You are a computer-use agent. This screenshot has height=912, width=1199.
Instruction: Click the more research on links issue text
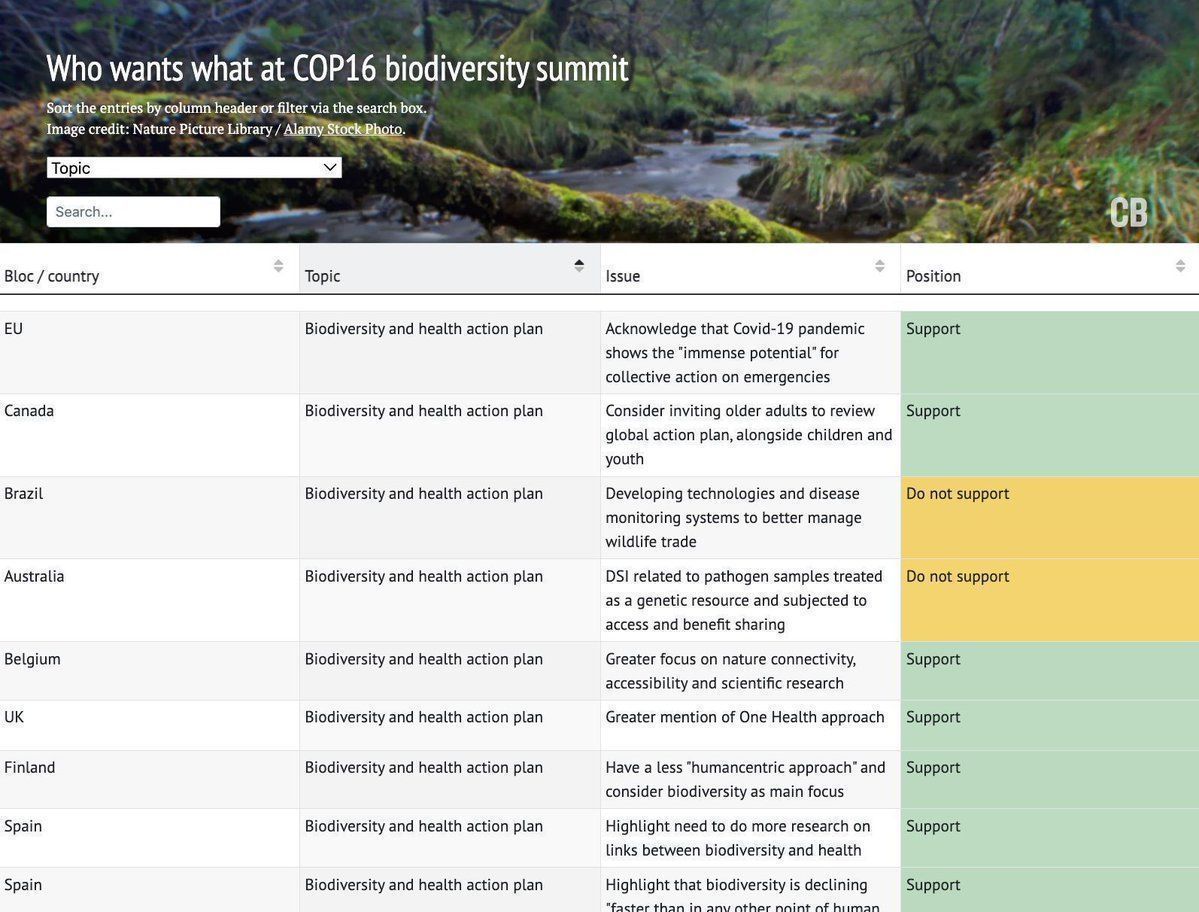tap(738, 838)
